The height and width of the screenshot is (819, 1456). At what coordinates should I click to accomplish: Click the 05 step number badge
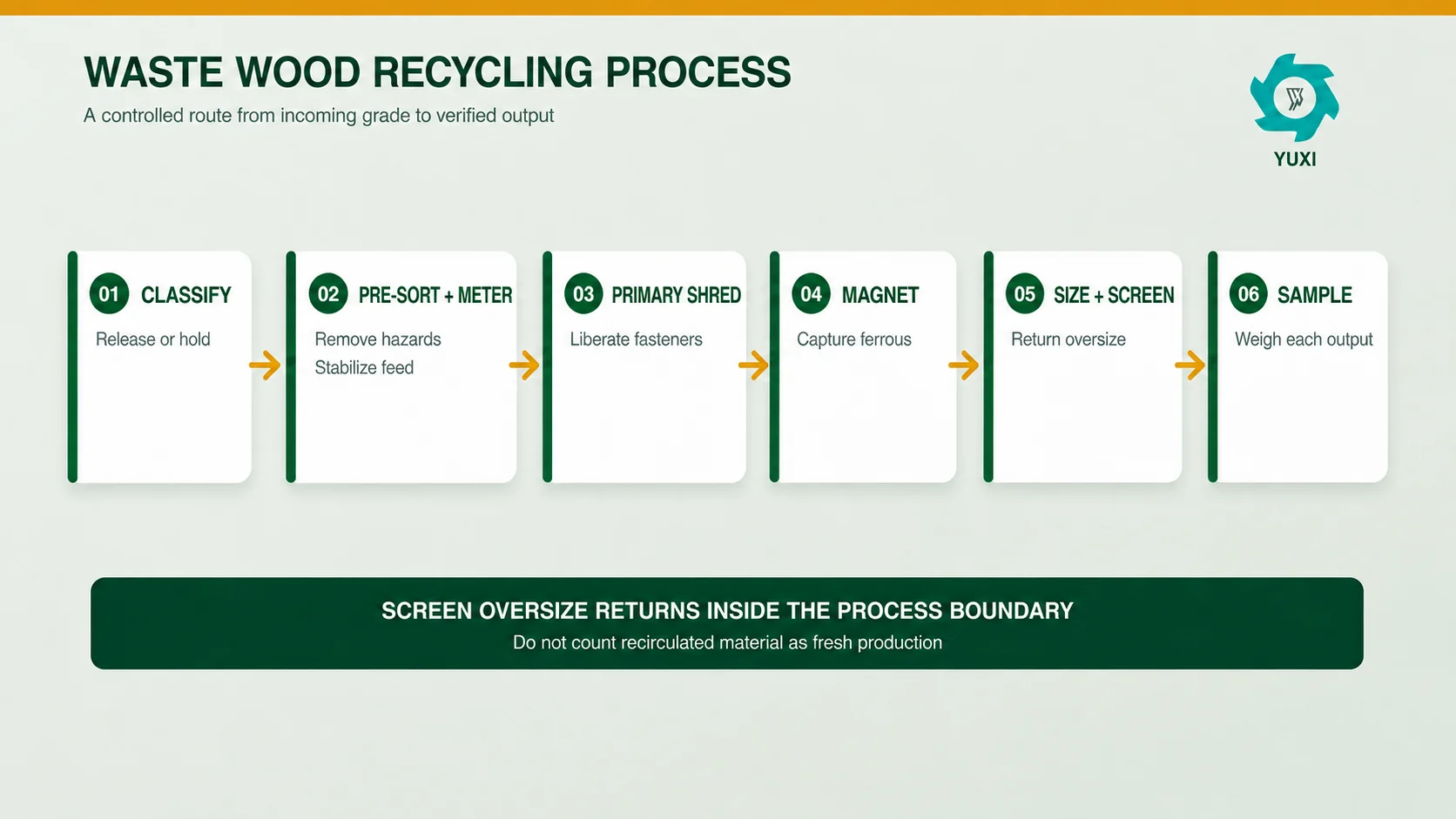[x=1025, y=294]
